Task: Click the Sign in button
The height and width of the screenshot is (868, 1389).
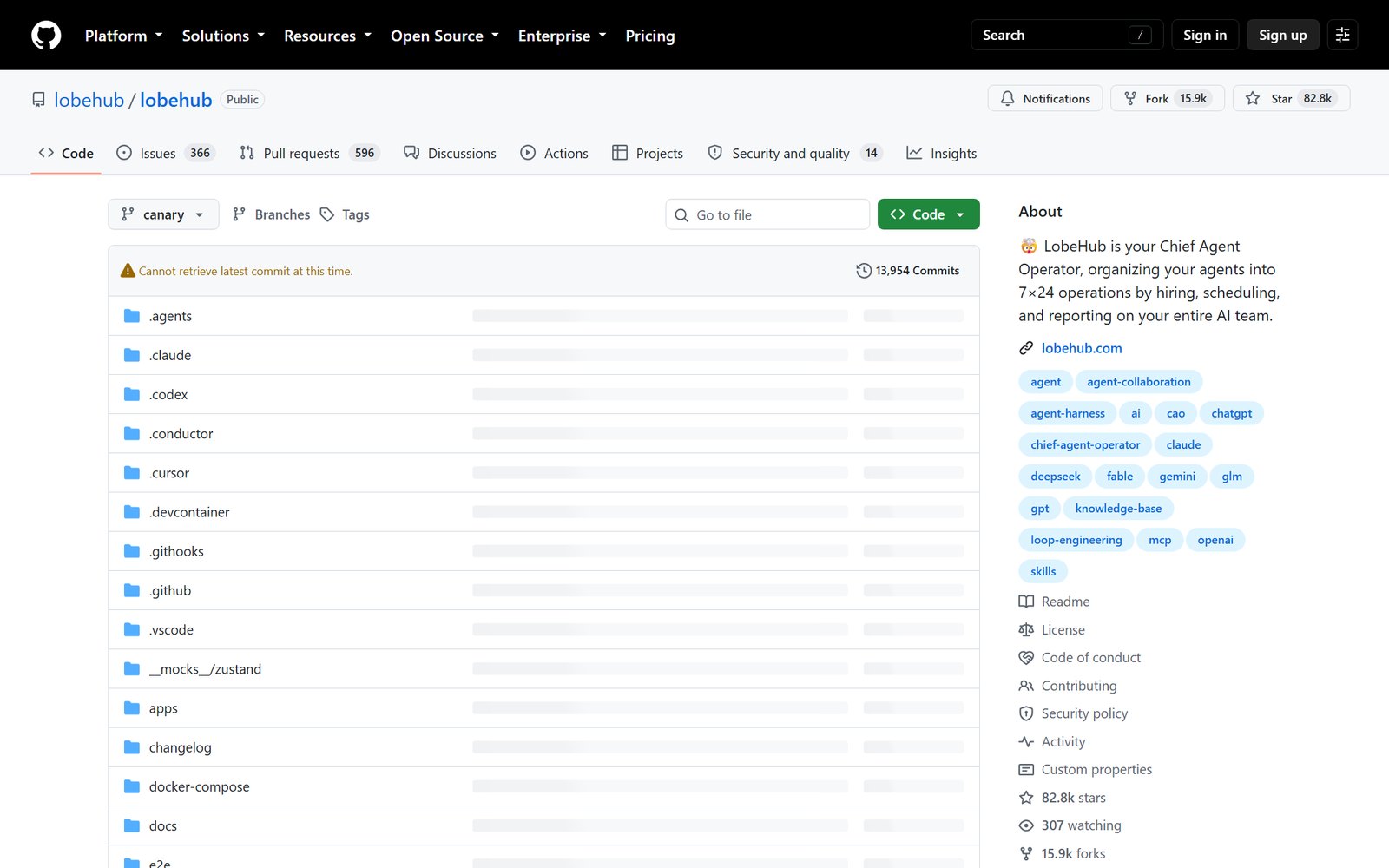Action: 1205,36
